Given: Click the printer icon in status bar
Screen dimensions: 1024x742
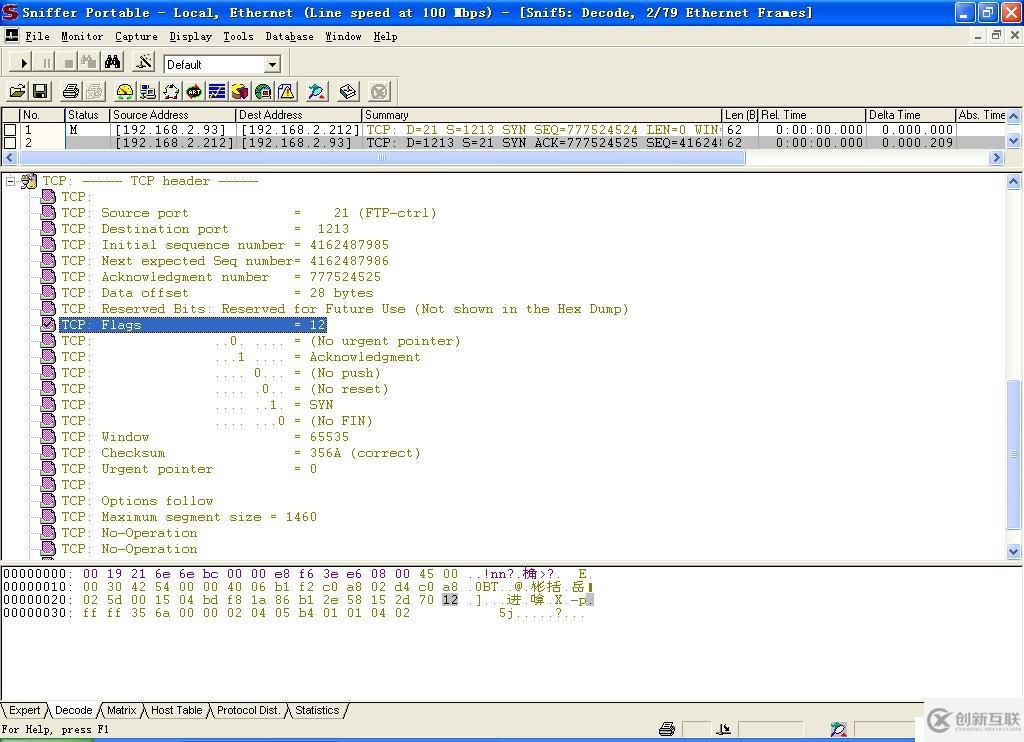Looking at the screenshot, I should (667, 729).
